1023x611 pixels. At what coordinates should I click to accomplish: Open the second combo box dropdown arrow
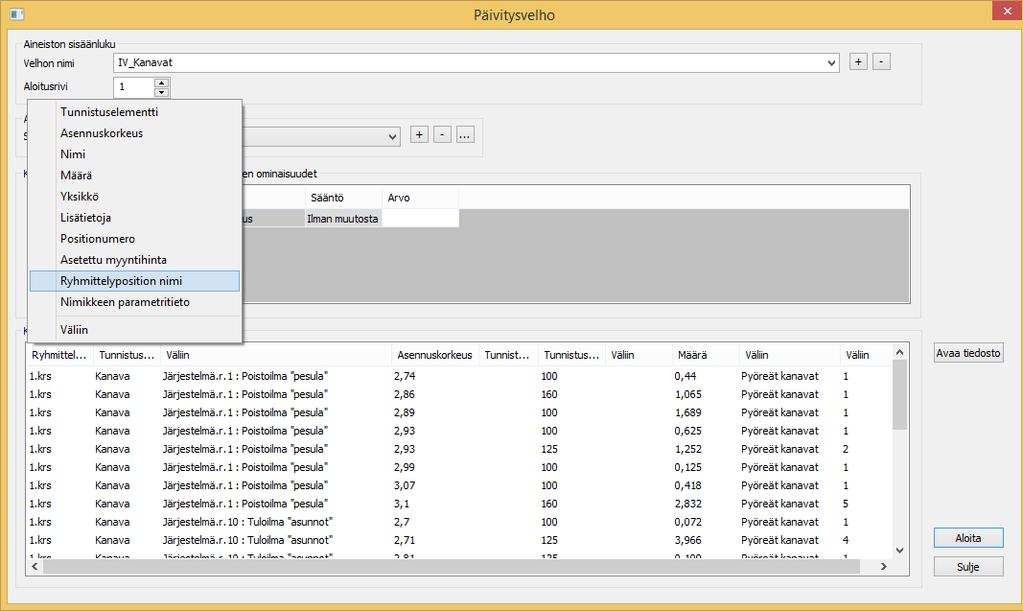pyautogui.click(x=392, y=136)
